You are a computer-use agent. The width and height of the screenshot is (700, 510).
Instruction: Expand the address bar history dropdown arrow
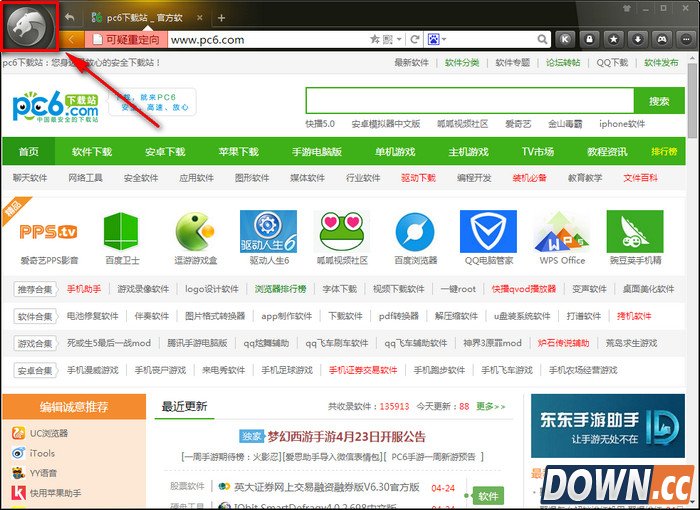tap(399, 40)
